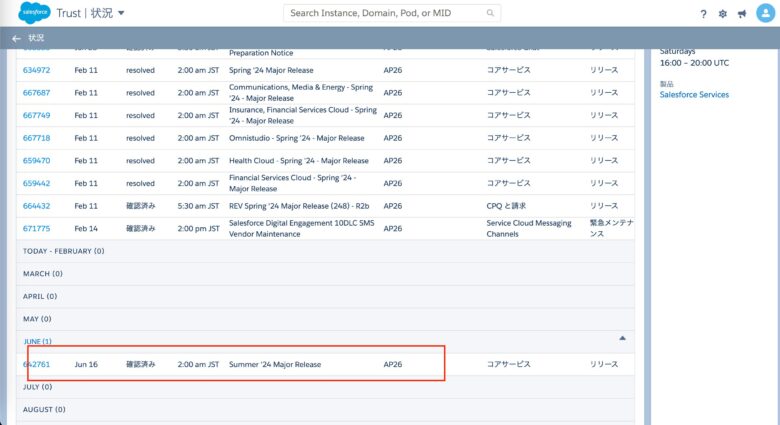
Task: Select Insurance, Financial Services Cloud release title
Action: (302, 115)
